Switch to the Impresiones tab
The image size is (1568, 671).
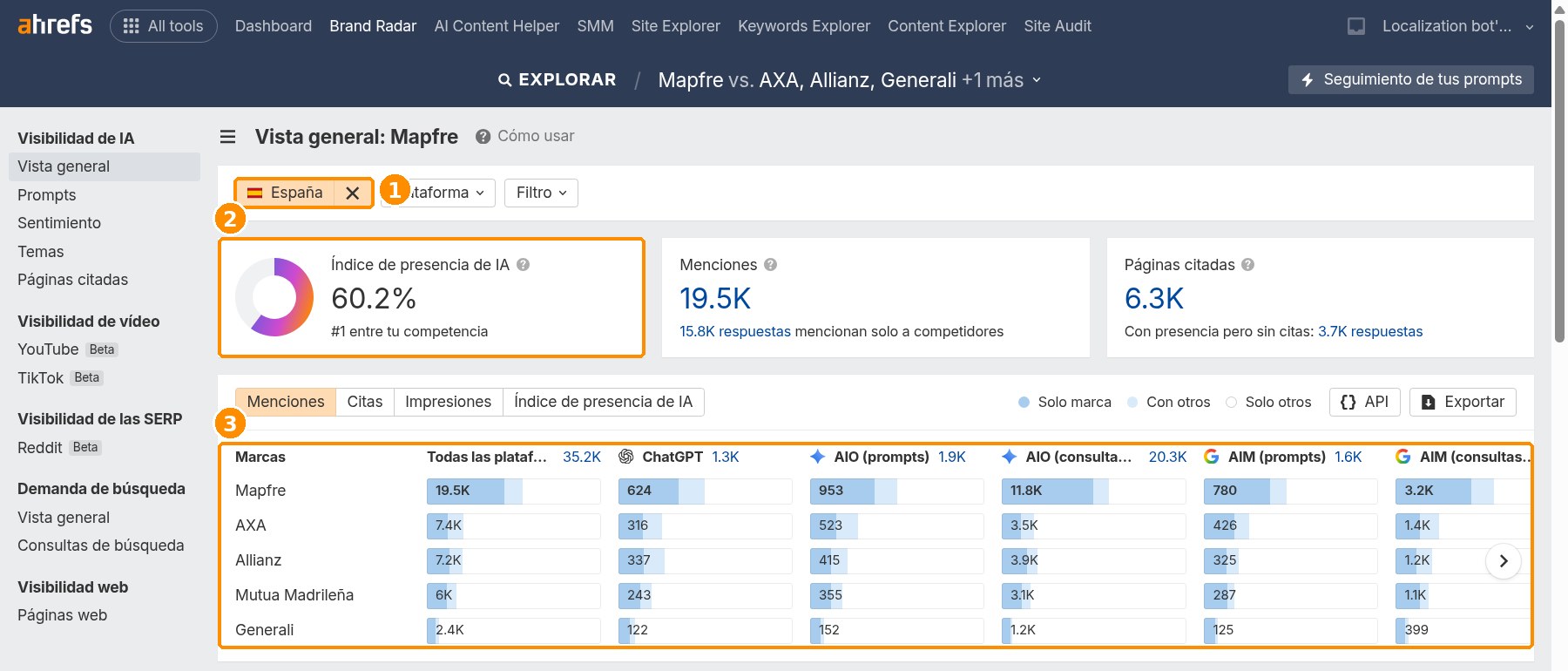click(x=448, y=402)
